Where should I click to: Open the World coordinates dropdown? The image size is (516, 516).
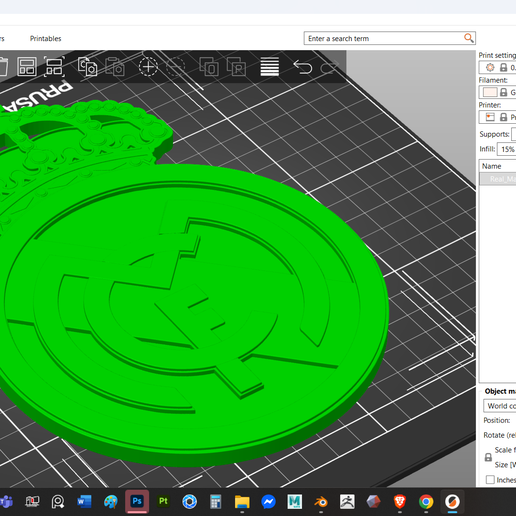(500, 406)
